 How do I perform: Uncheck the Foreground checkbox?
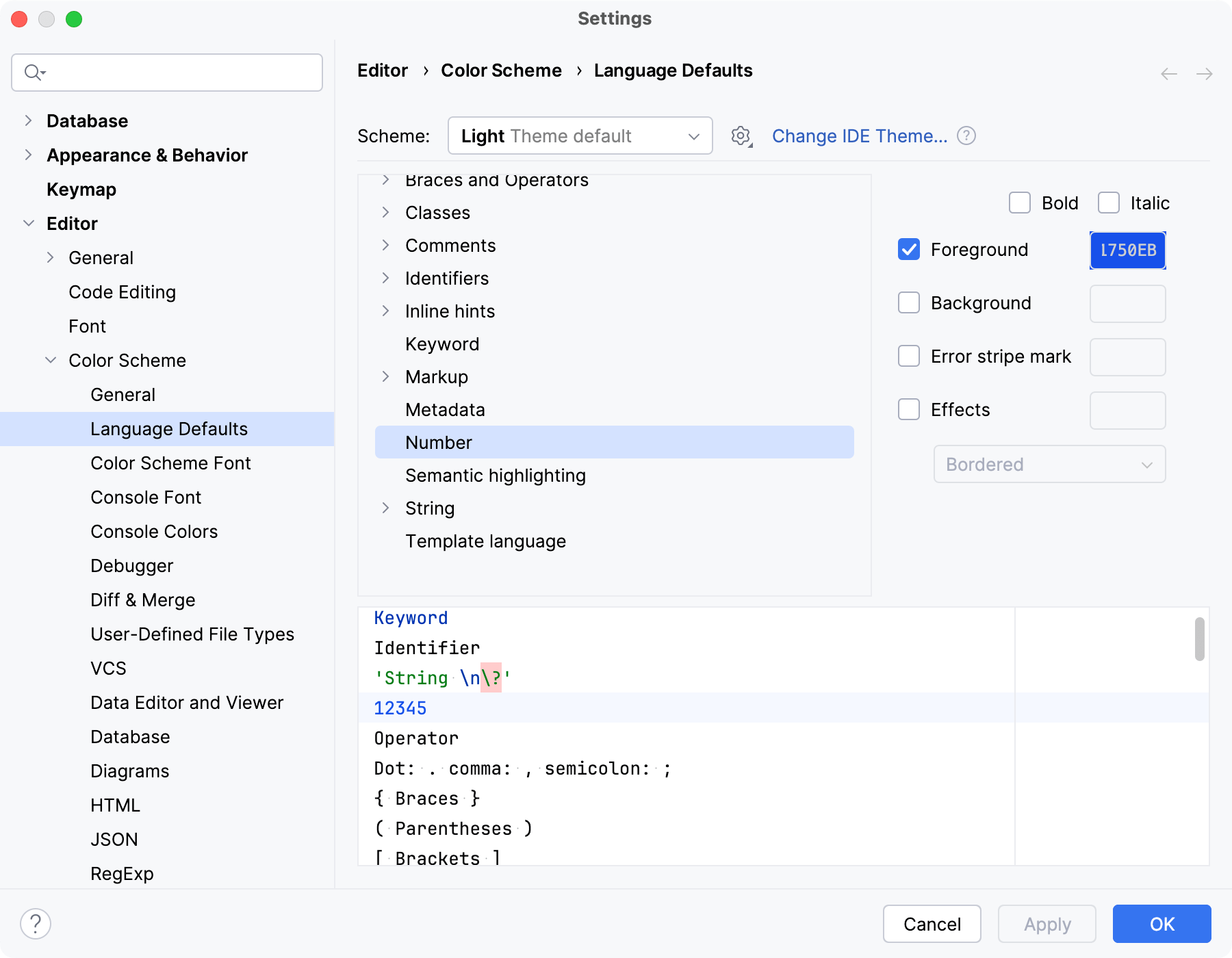[909, 250]
